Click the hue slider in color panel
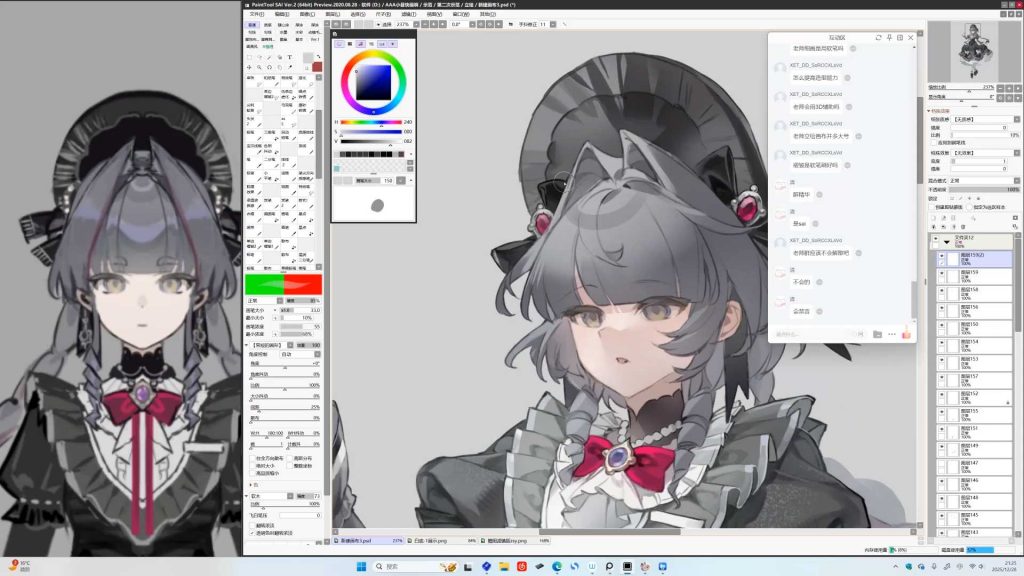Screen dimensions: 1024x576 [x=370, y=122]
